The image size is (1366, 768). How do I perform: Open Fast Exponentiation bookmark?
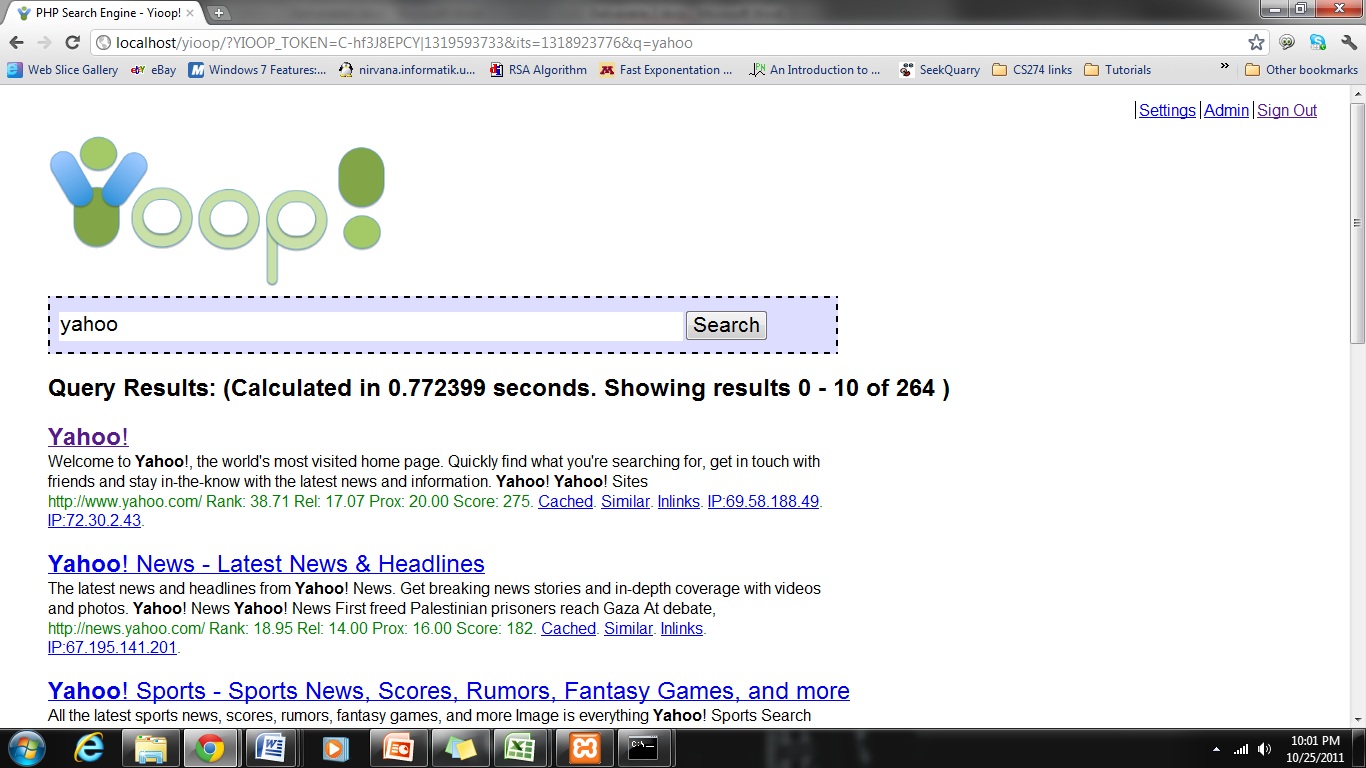[x=666, y=70]
